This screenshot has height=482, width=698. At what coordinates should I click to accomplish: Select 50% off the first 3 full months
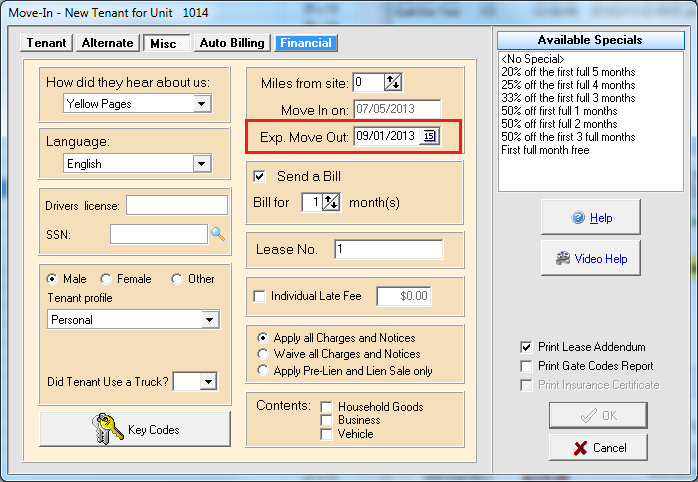(x=568, y=137)
